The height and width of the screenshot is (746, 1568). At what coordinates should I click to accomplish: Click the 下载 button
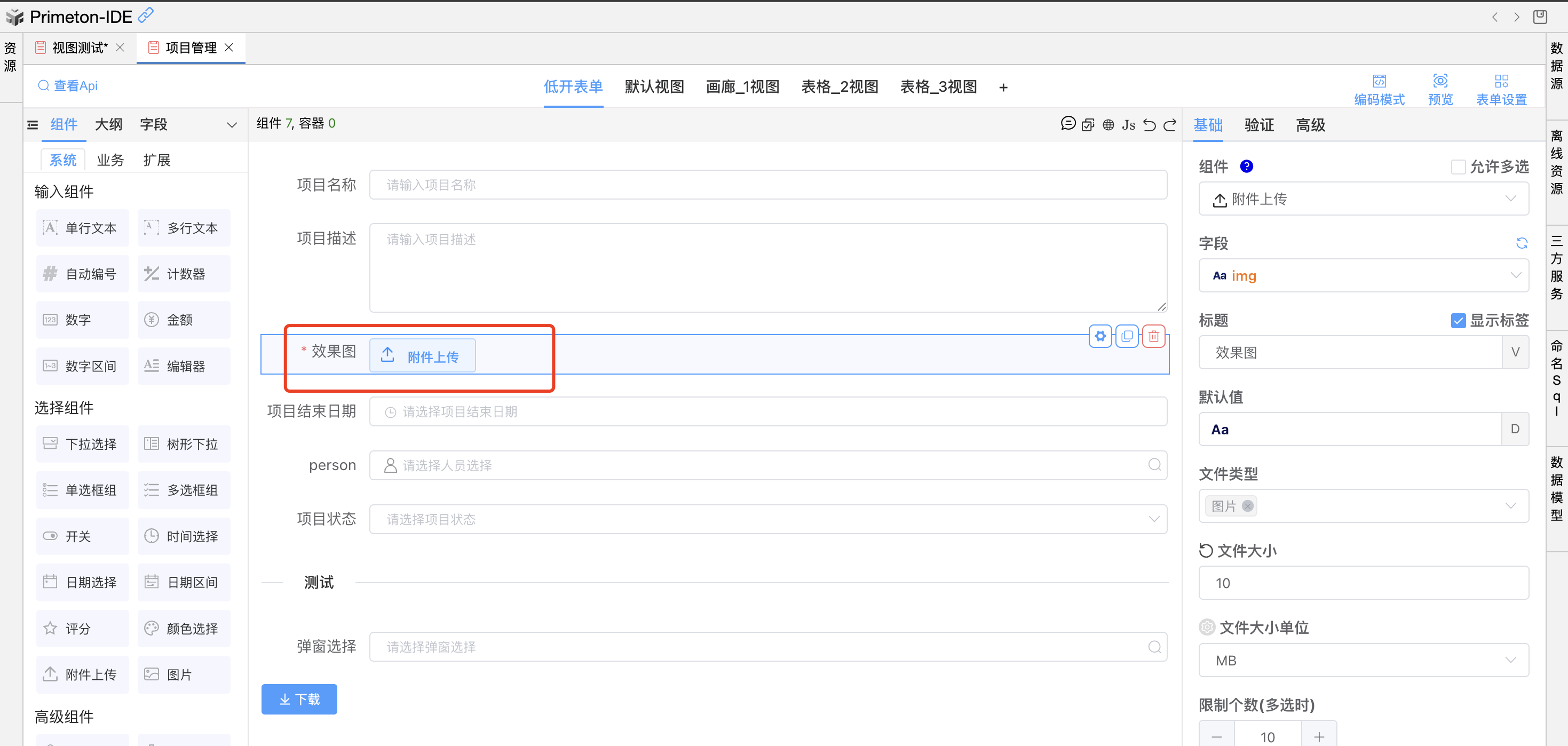pyautogui.click(x=299, y=699)
